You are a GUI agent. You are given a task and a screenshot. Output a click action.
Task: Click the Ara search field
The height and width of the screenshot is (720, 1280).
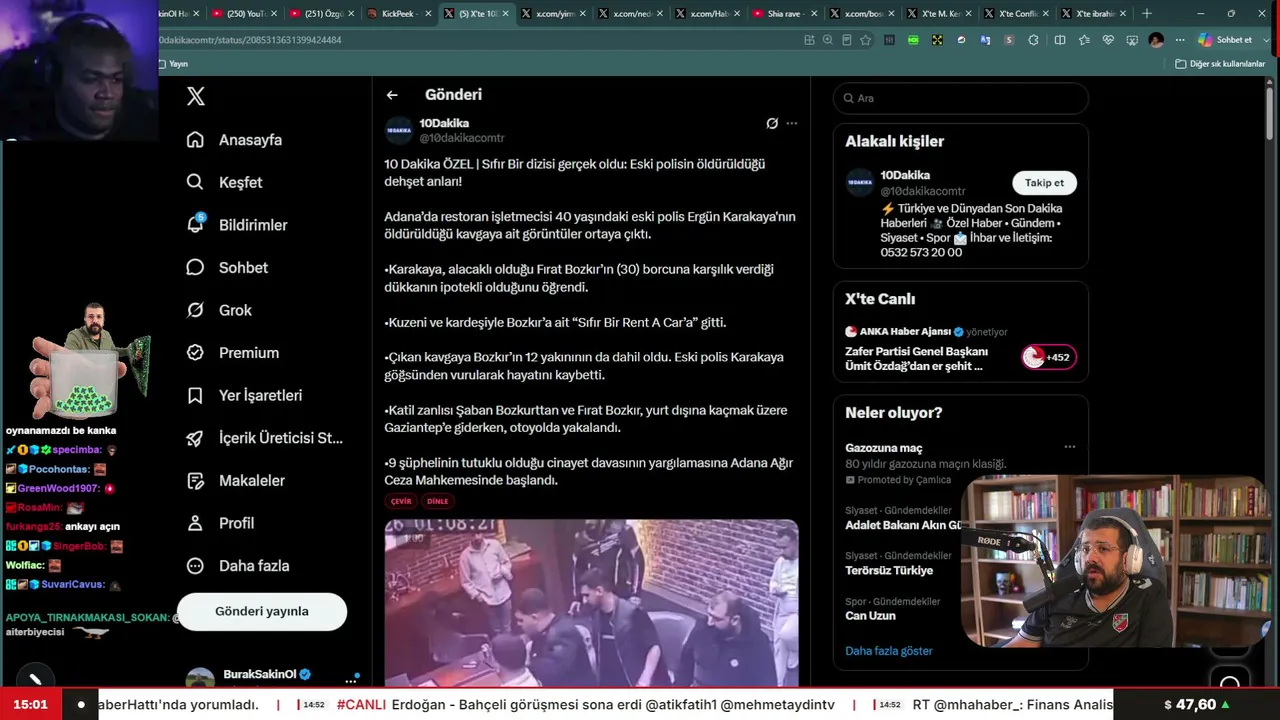[x=960, y=98]
